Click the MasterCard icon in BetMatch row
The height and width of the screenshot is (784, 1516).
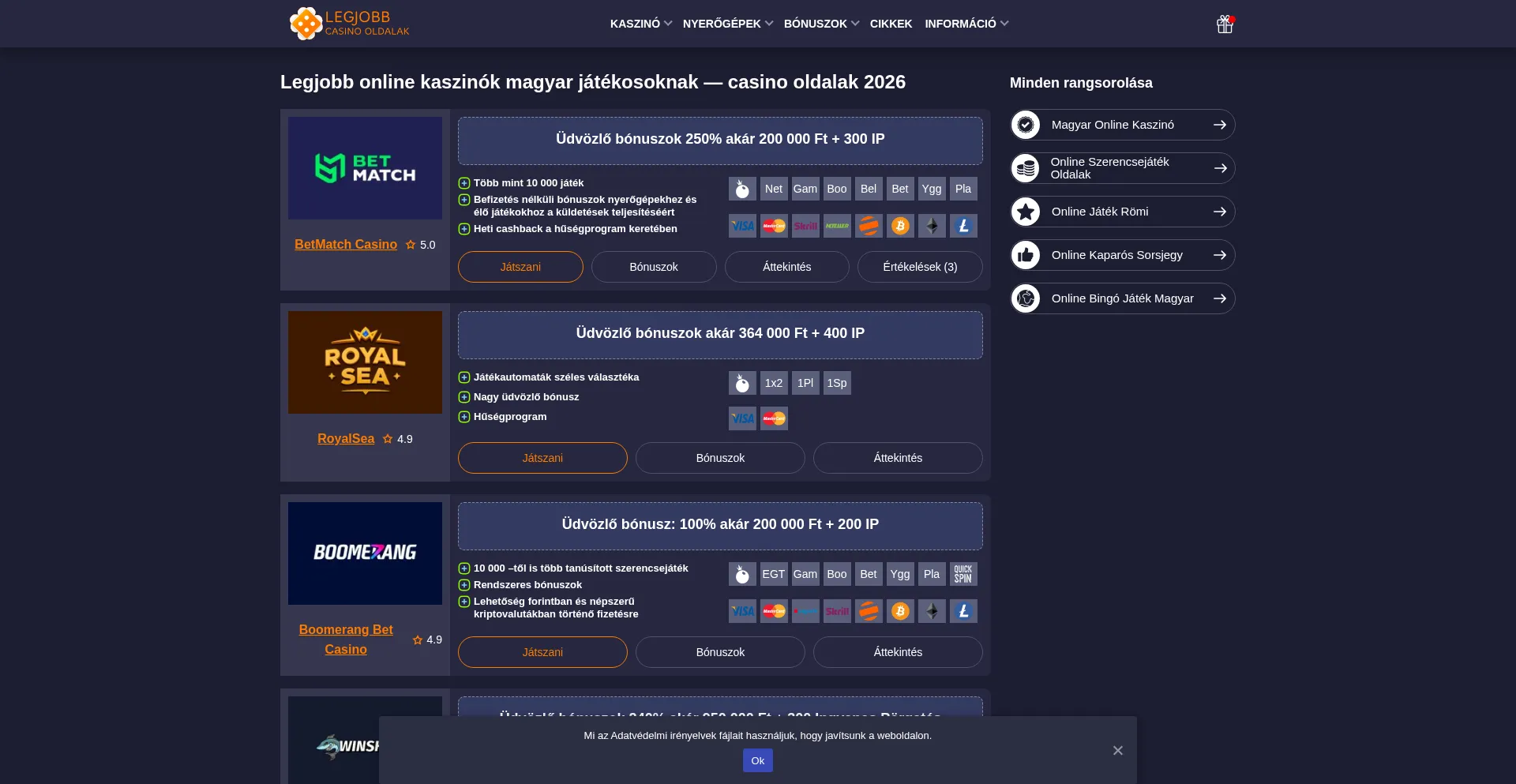(x=774, y=226)
